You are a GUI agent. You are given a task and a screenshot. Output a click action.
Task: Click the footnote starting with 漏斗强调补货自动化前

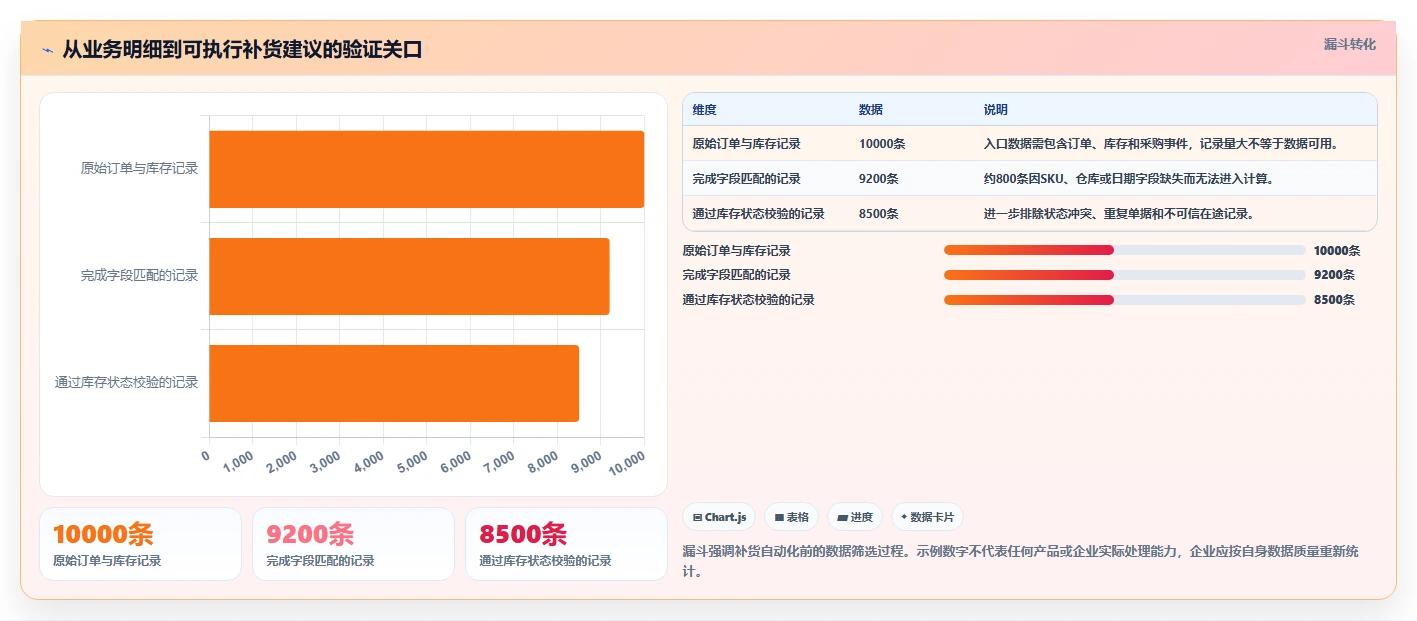(1020, 562)
